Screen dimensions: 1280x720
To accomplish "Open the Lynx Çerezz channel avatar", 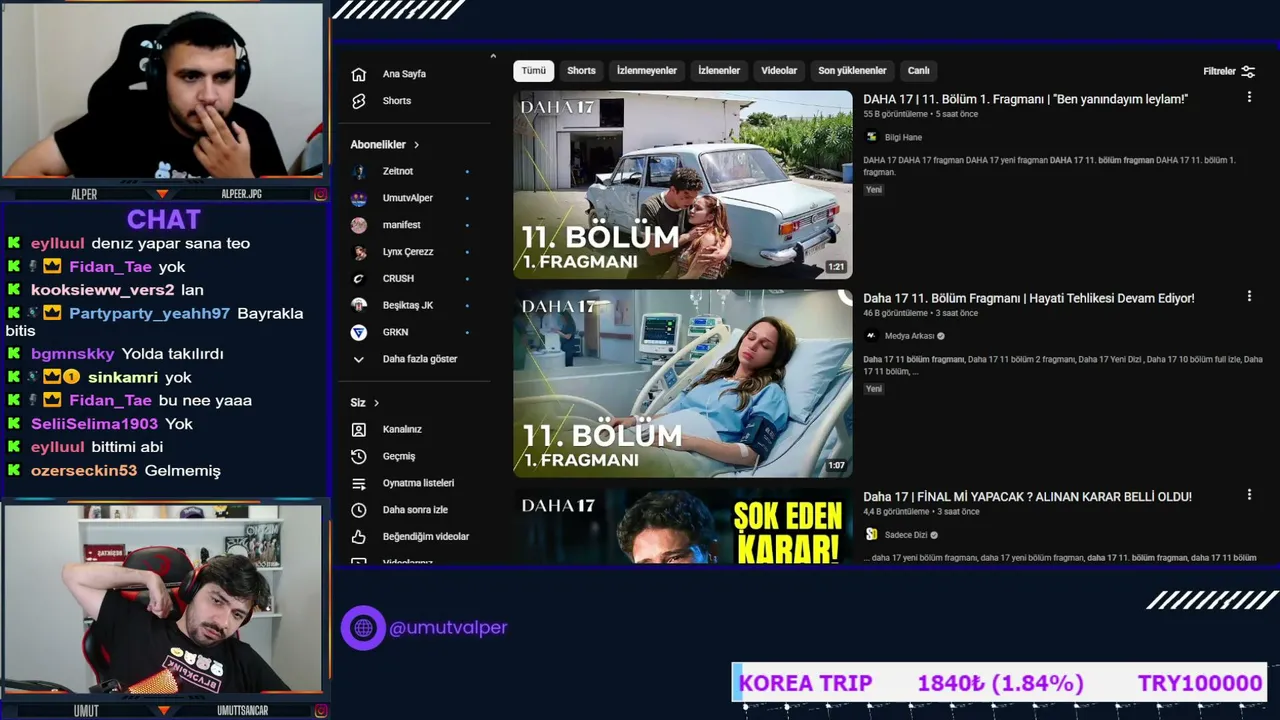I will coord(359,252).
